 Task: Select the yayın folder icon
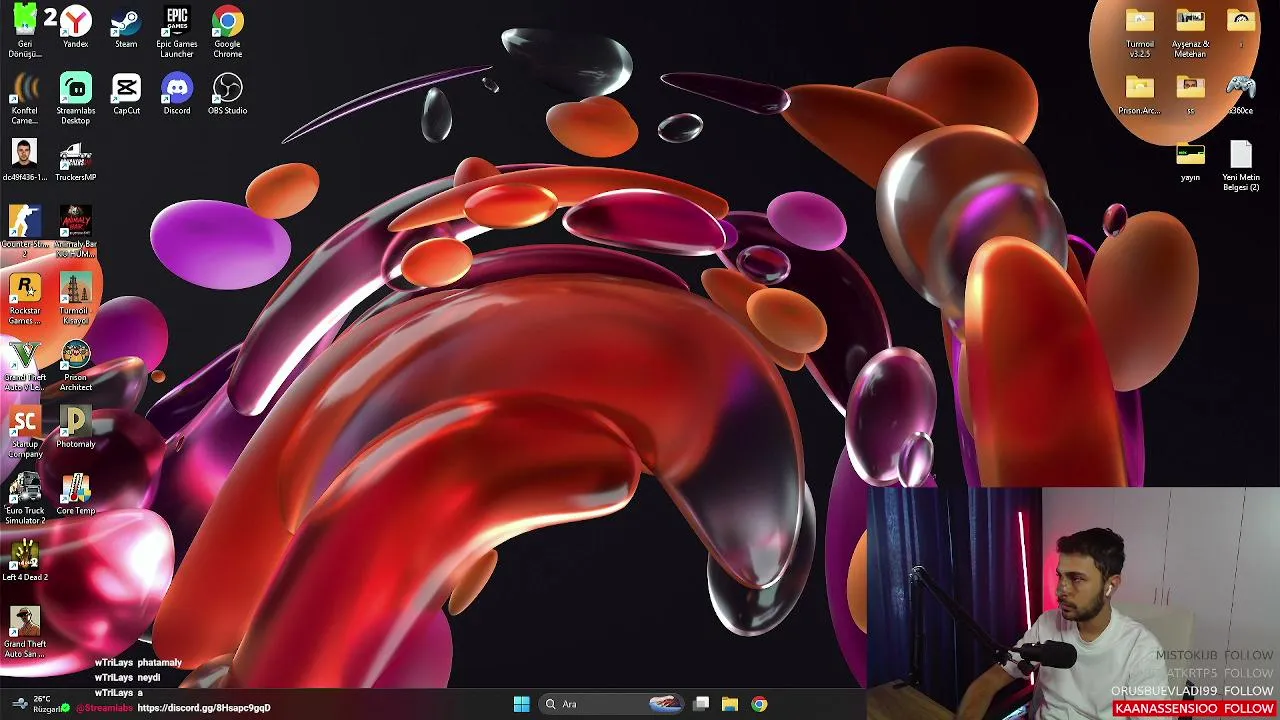click(1190, 162)
